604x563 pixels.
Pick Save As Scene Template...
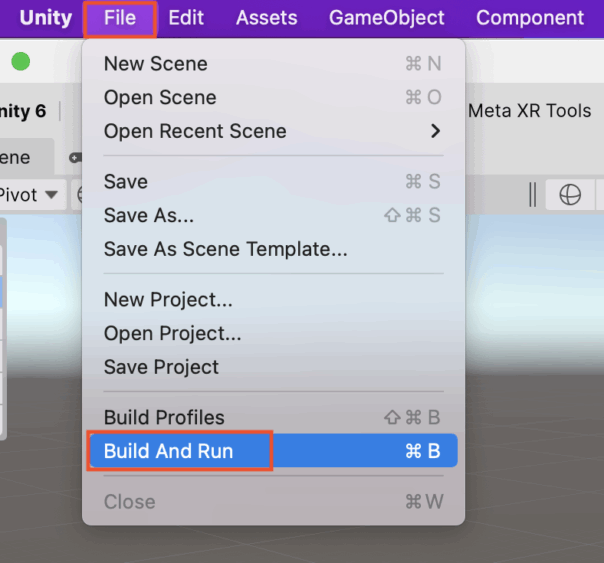226,250
